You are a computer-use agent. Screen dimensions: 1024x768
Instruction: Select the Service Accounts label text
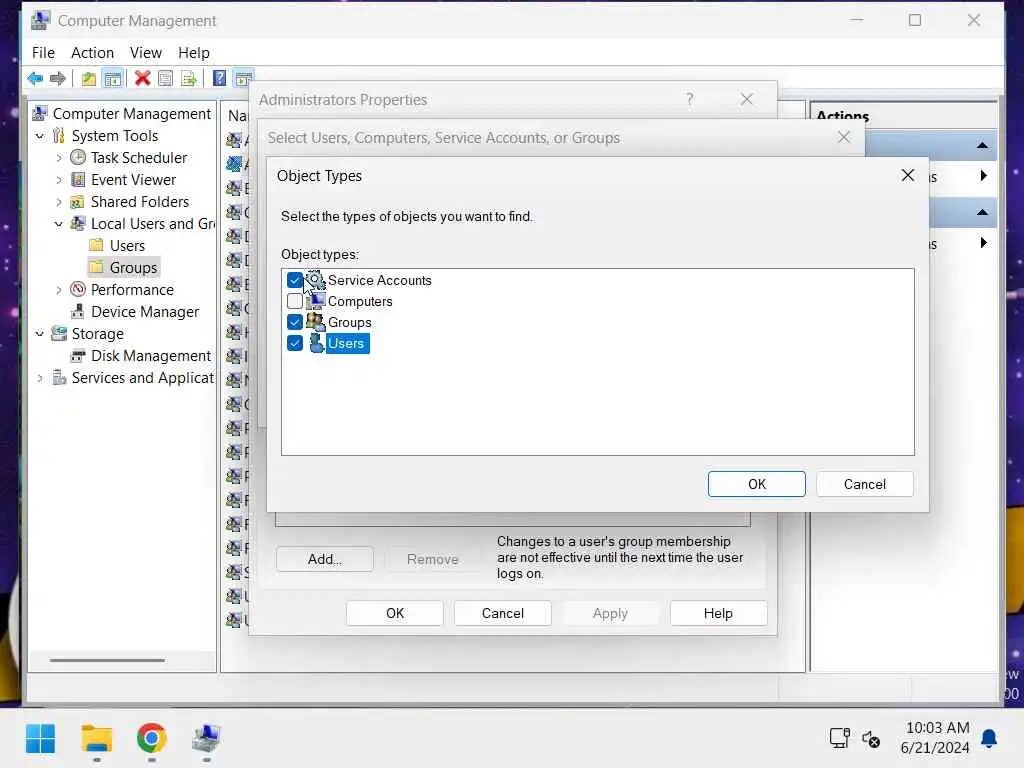pyautogui.click(x=379, y=280)
